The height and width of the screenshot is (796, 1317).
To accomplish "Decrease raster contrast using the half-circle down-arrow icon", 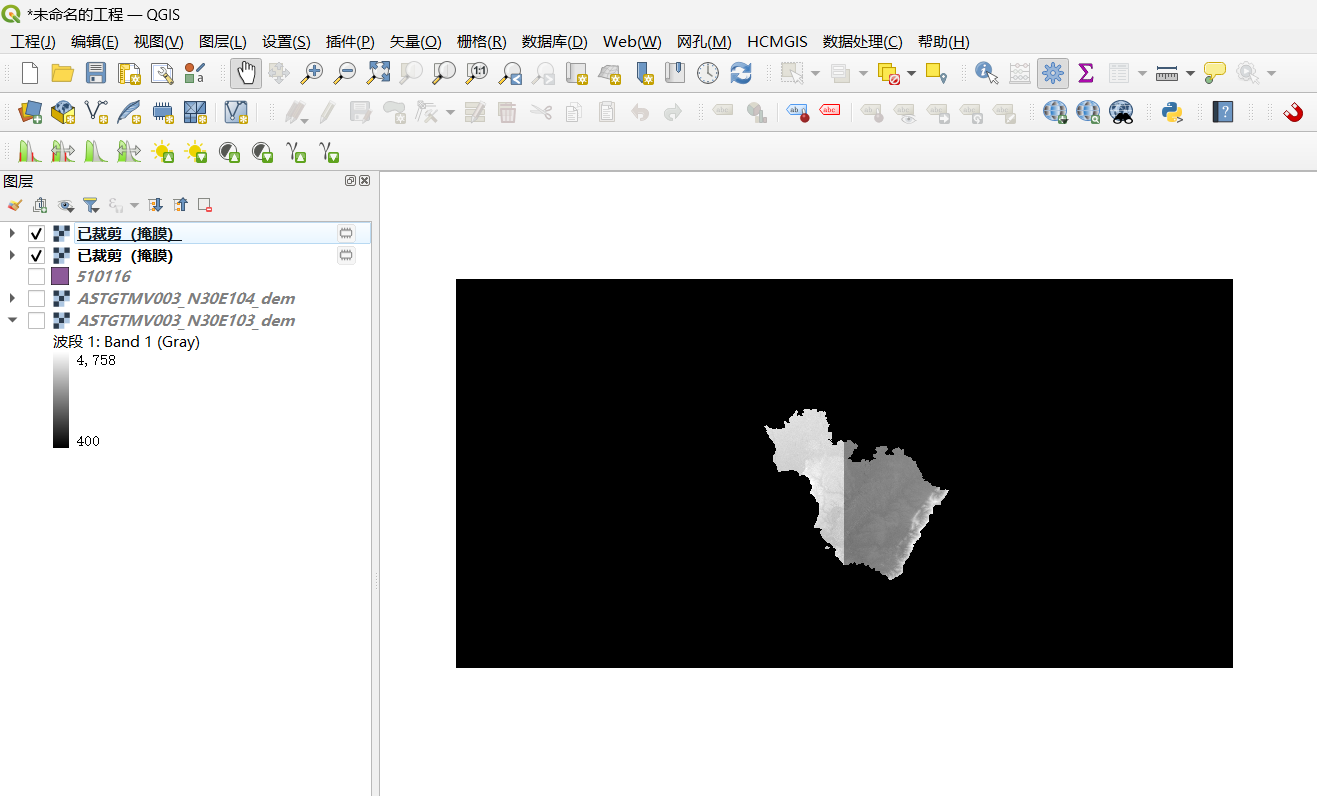I will click(x=262, y=152).
